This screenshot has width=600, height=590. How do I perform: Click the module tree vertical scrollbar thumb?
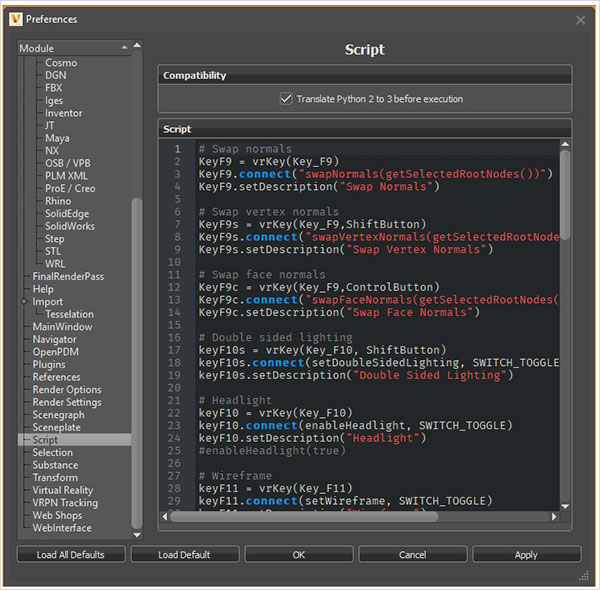137,363
